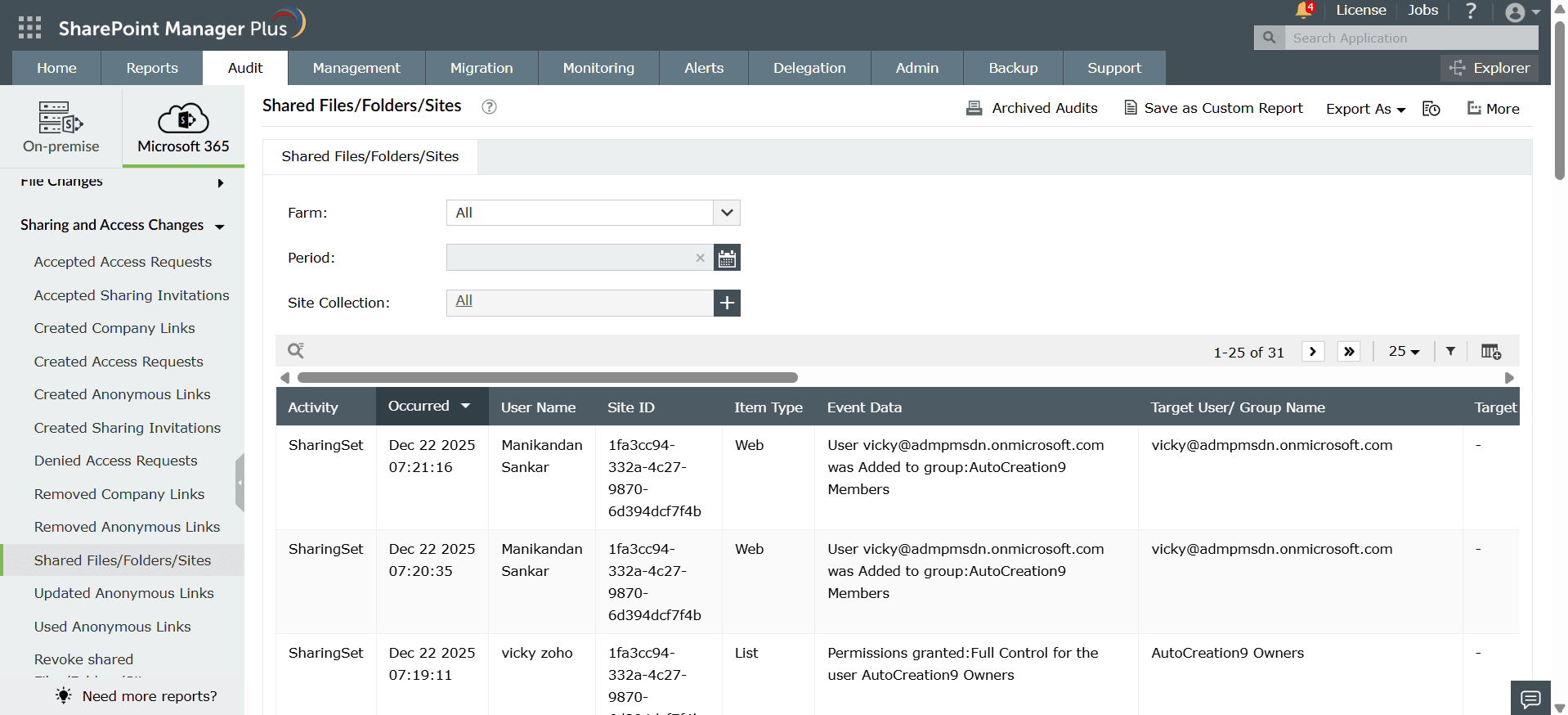Select the On-premise server icon

pos(61,117)
